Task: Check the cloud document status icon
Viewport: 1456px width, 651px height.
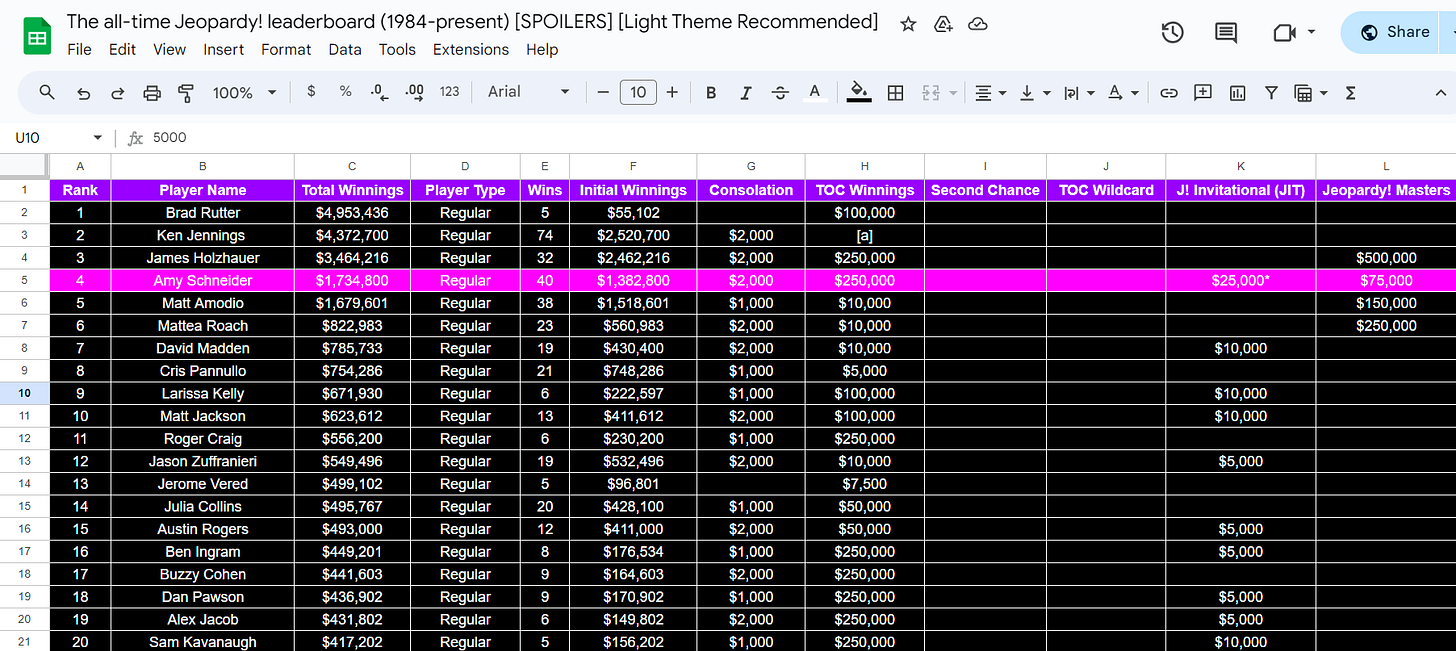Action: point(978,24)
